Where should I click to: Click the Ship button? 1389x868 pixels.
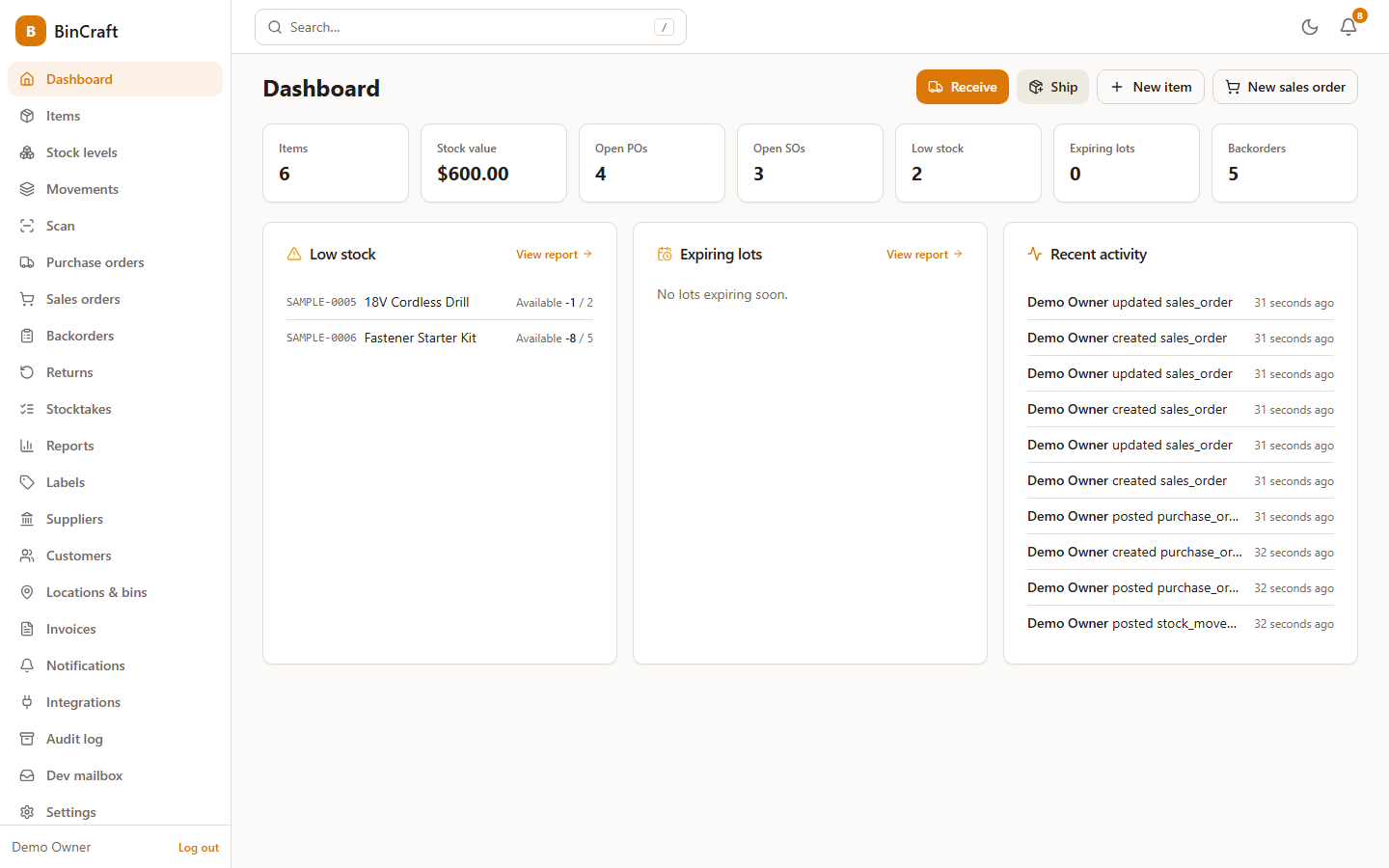click(1052, 87)
